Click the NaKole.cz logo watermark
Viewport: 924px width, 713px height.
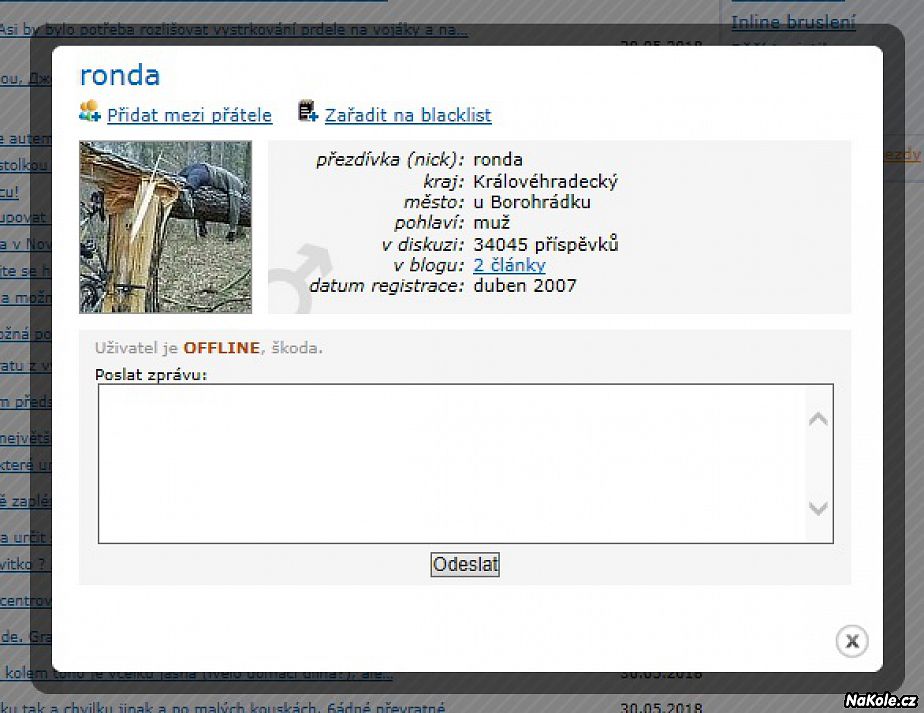880,700
